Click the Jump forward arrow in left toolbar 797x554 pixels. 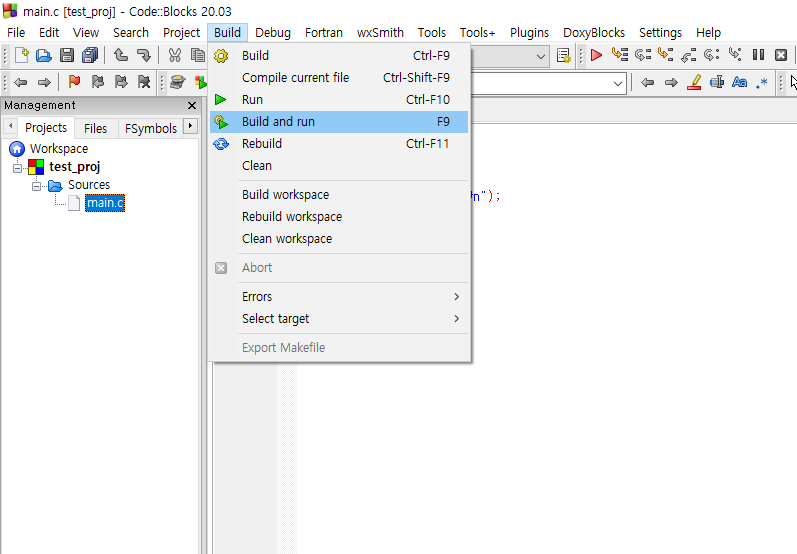pyautogui.click(x=44, y=82)
